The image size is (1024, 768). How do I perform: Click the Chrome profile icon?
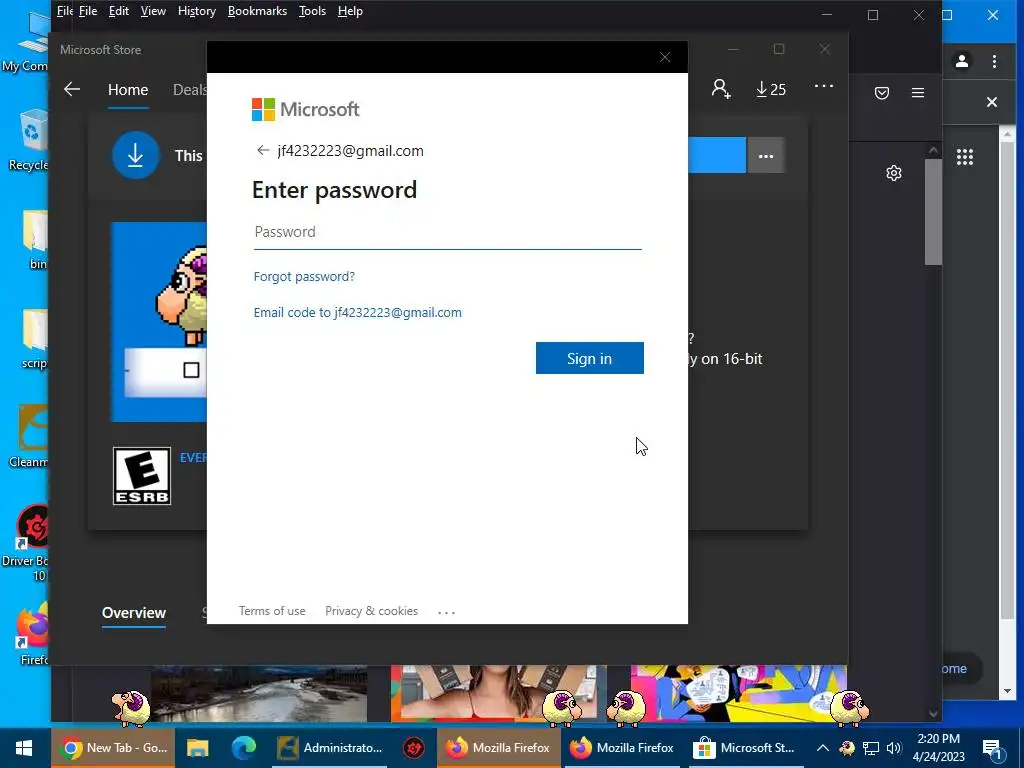tap(962, 61)
